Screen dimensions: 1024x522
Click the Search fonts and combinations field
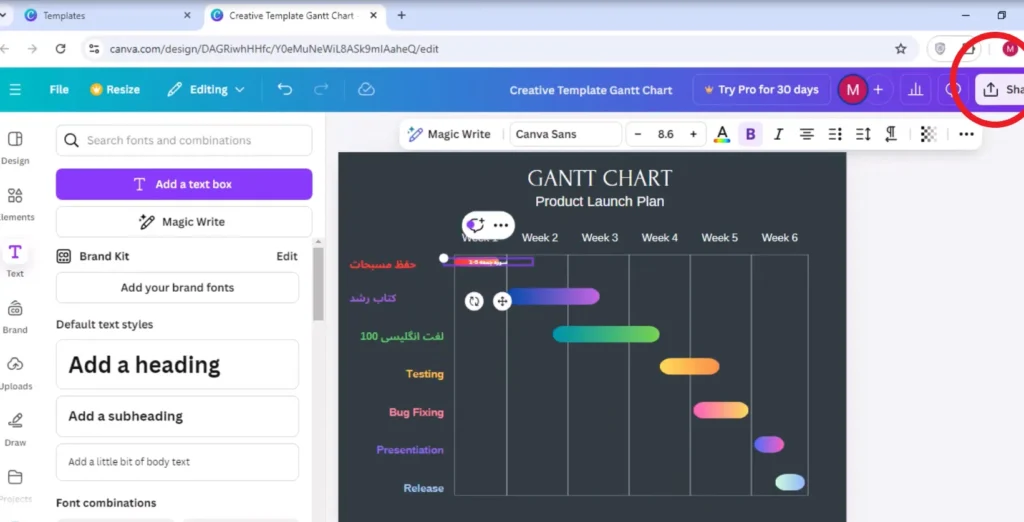[184, 140]
